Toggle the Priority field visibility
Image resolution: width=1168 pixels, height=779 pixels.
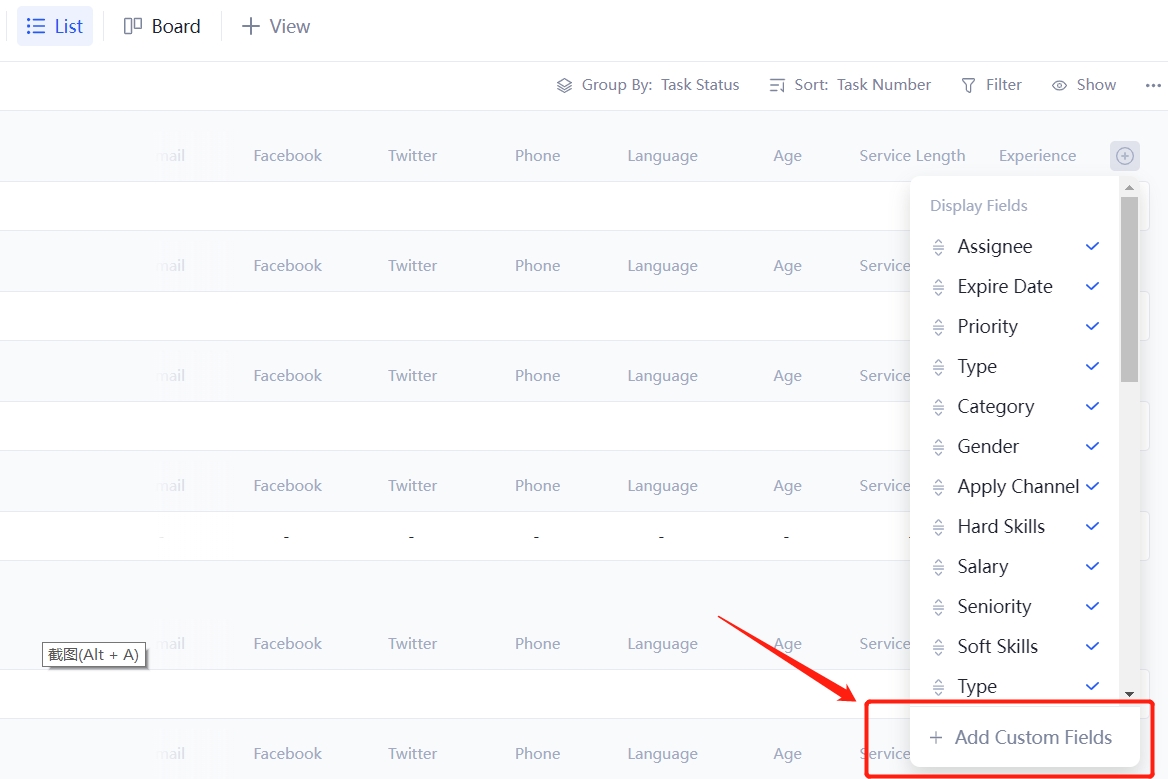pyautogui.click(x=1091, y=326)
